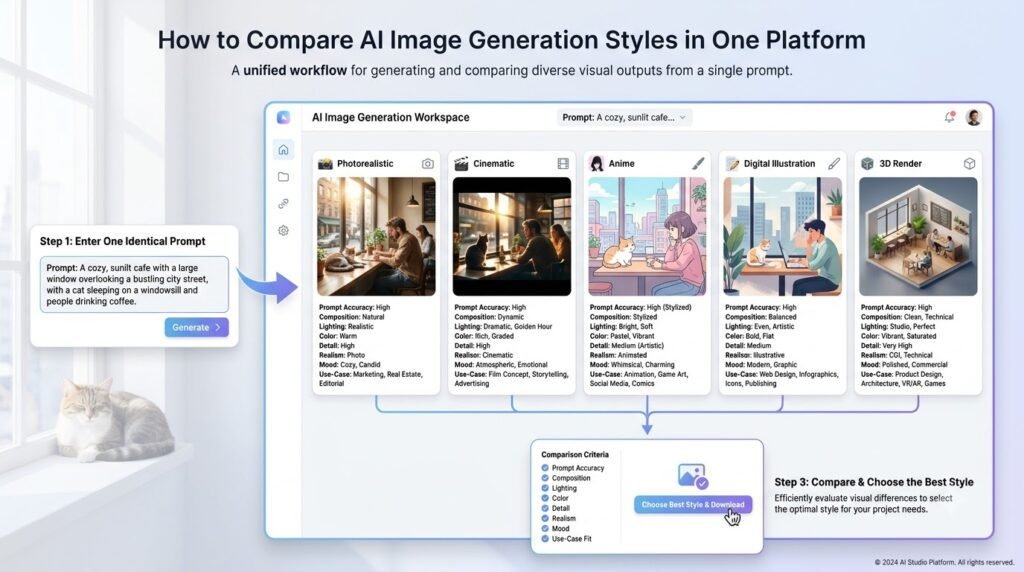Screen dimensions: 1024x572
Task: Toggle the Composition criterion
Action: pyautogui.click(x=545, y=478)
